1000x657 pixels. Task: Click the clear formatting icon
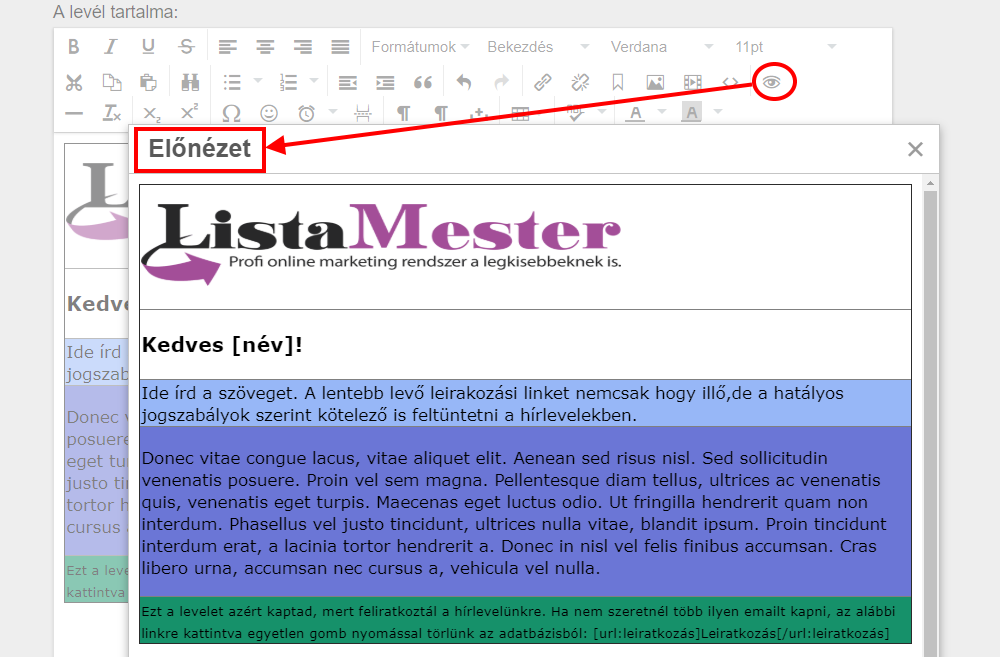click(x=112, y=114)
